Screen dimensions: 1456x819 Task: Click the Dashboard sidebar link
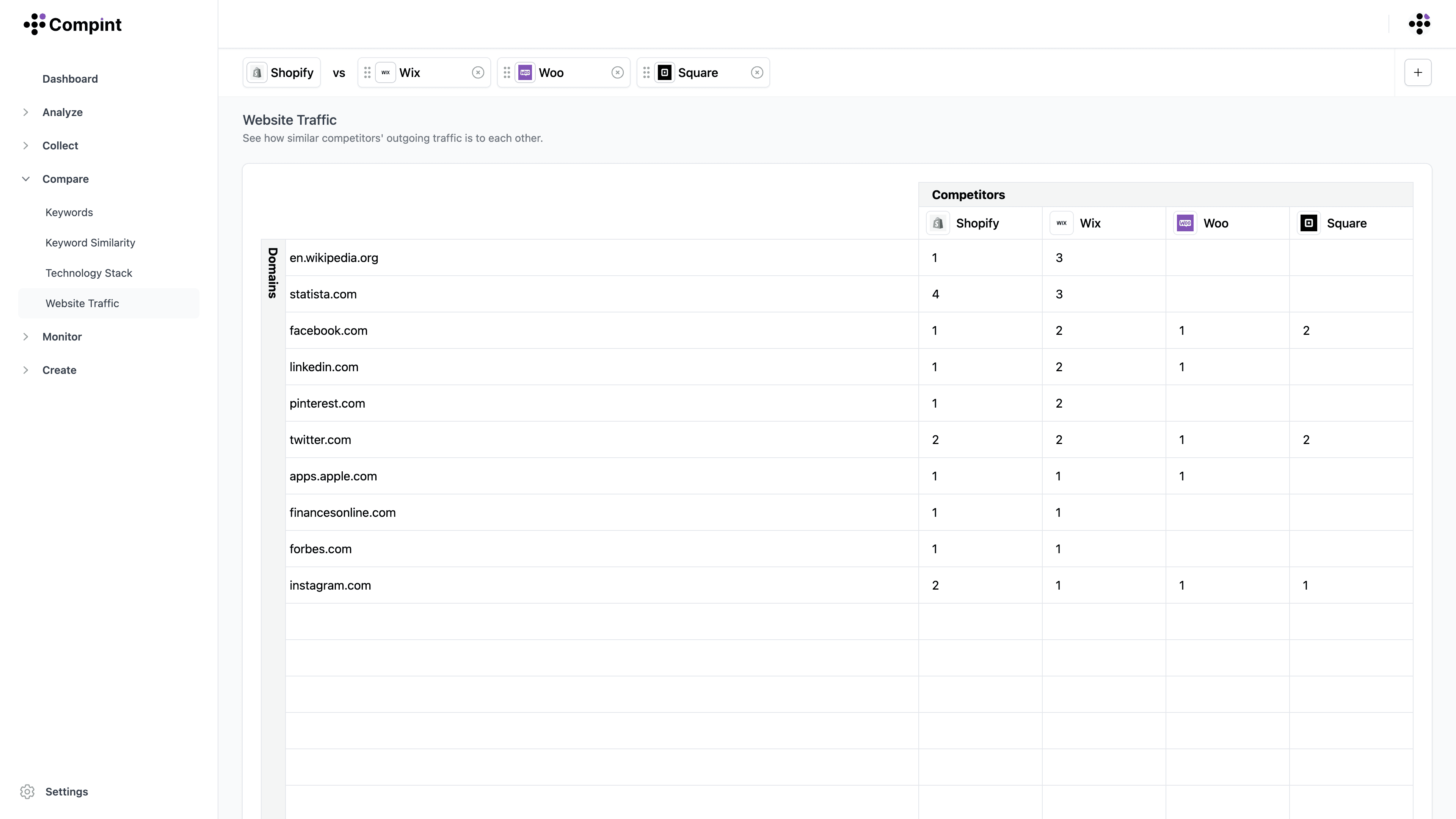tap(70, 79)
